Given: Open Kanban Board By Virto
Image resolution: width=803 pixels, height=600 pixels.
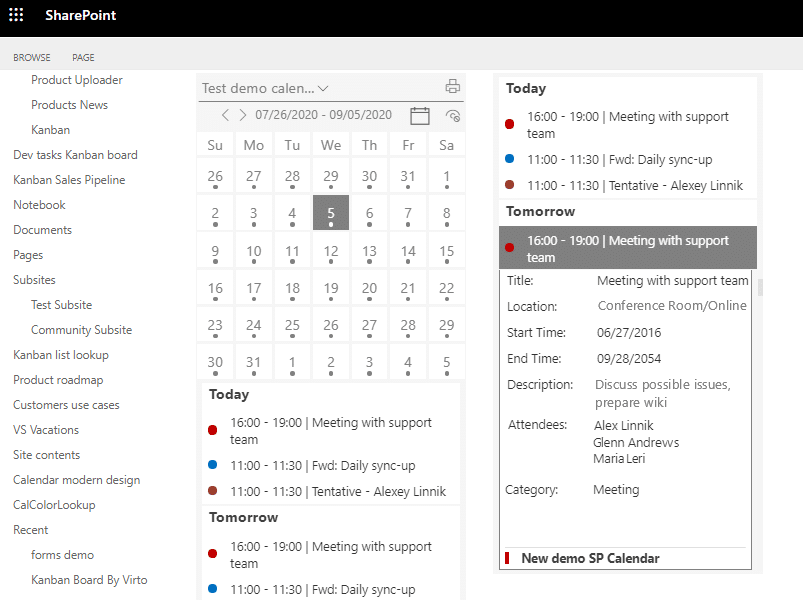Looking at the screenshot, I should click(x=89, y=580).
